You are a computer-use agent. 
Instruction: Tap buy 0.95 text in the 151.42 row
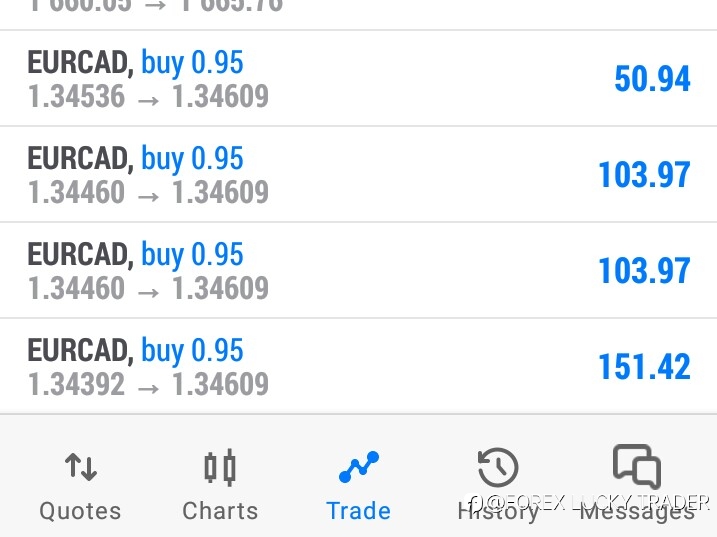coord(192,350)
